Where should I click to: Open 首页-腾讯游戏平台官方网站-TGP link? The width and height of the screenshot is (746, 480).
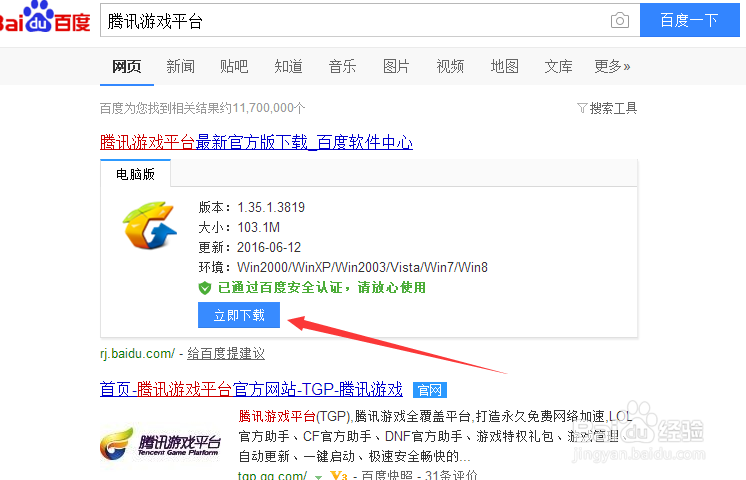pos(251,390)
